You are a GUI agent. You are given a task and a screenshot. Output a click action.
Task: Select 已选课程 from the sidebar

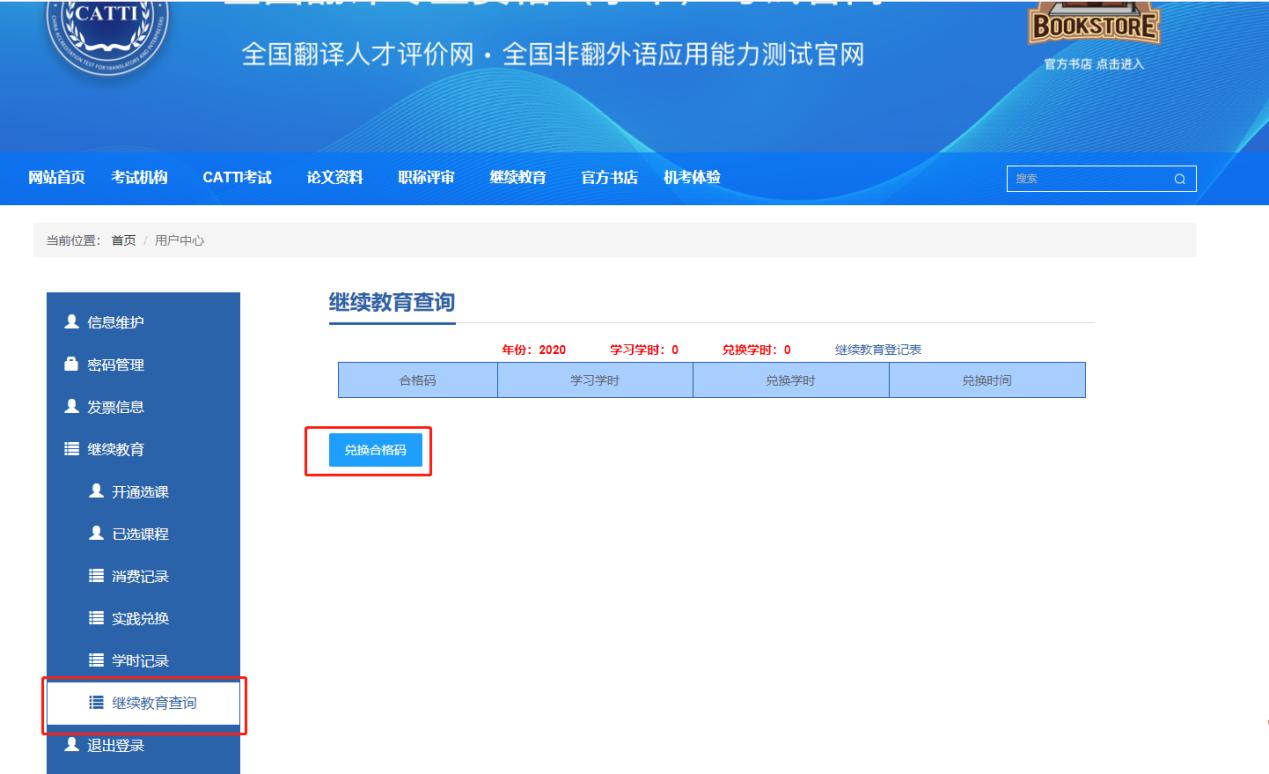[140, 534]
